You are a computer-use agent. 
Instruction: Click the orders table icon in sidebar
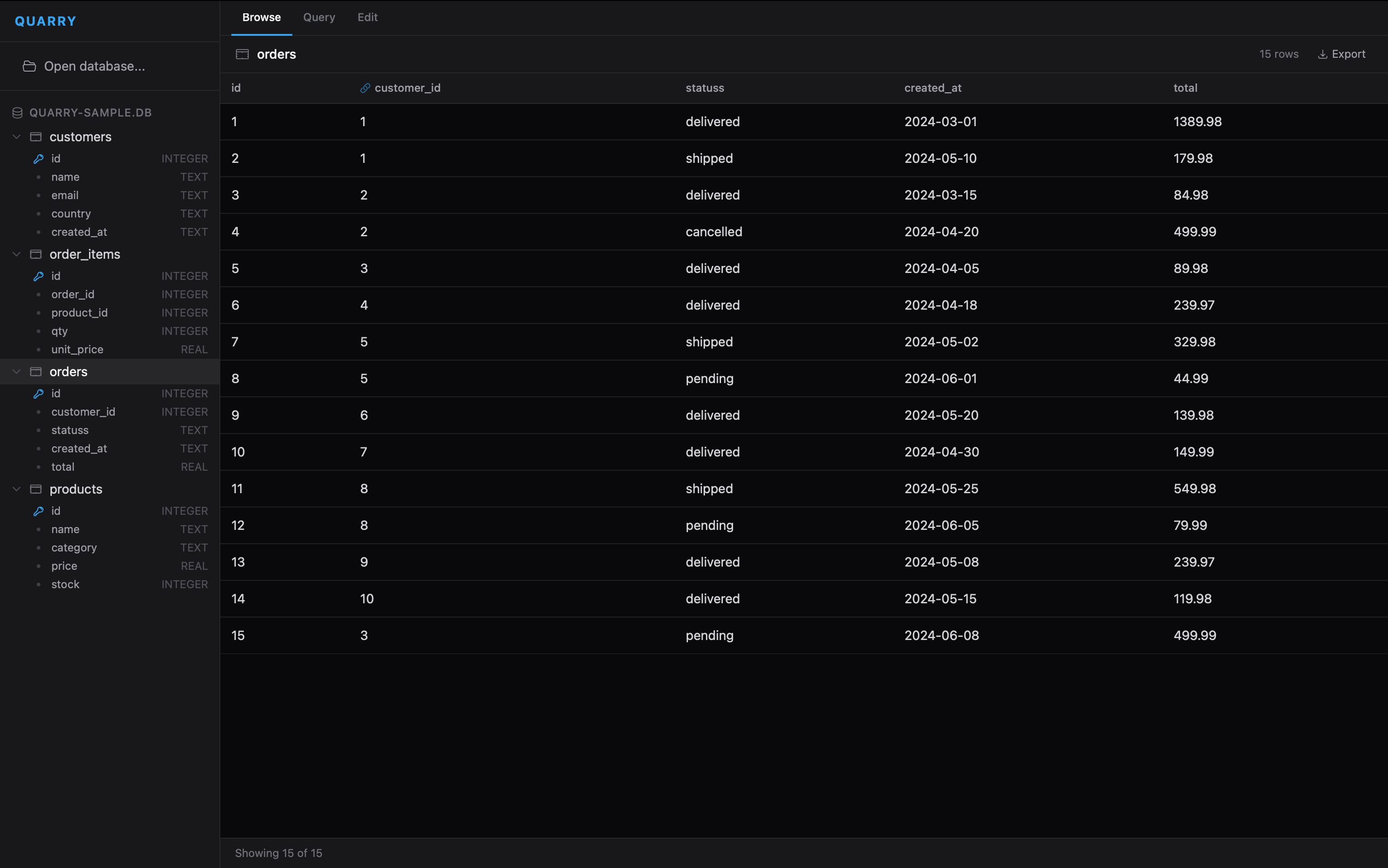point(36,372)
